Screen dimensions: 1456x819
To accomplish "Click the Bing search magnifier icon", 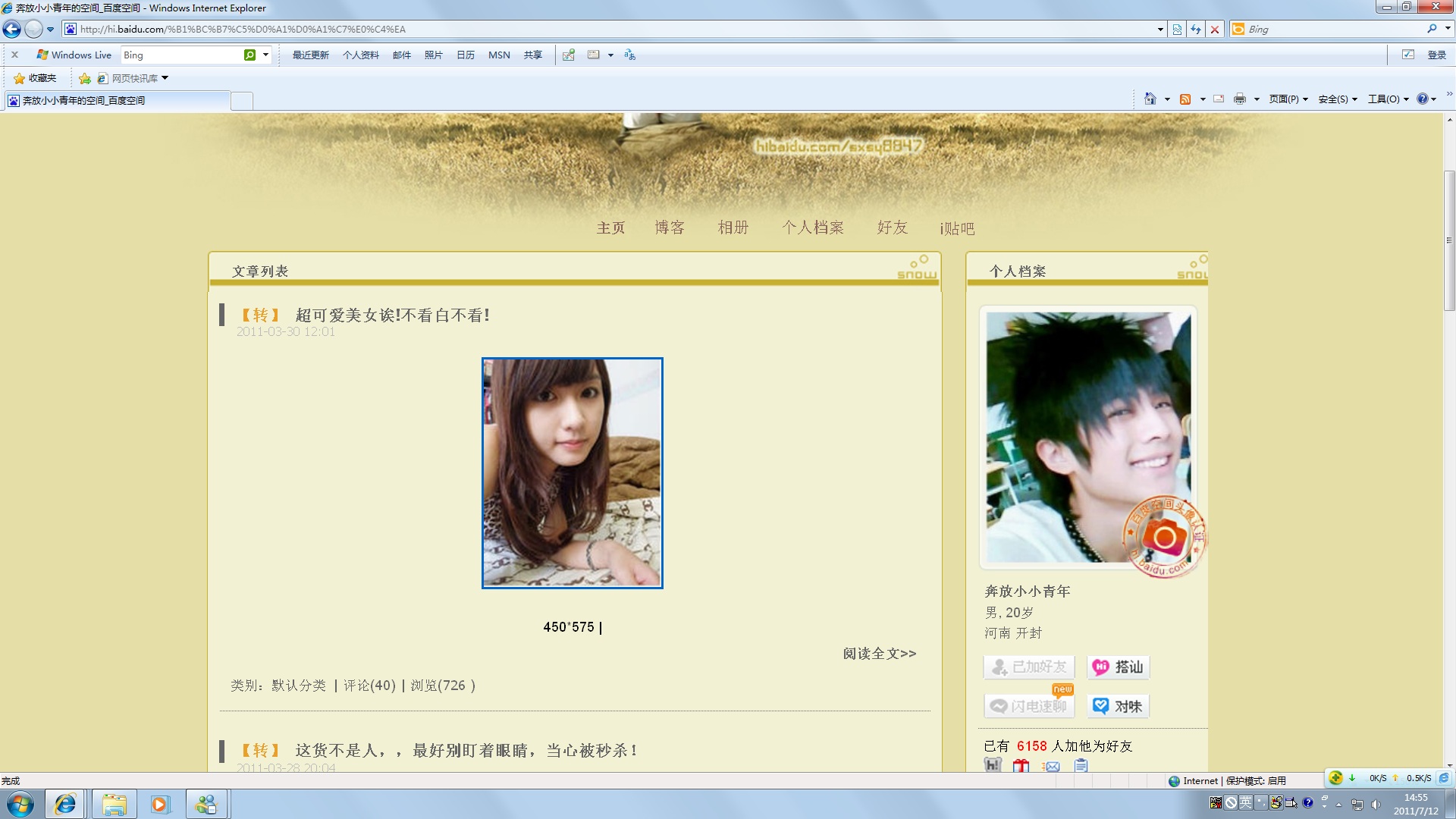I will (1432, 29).
